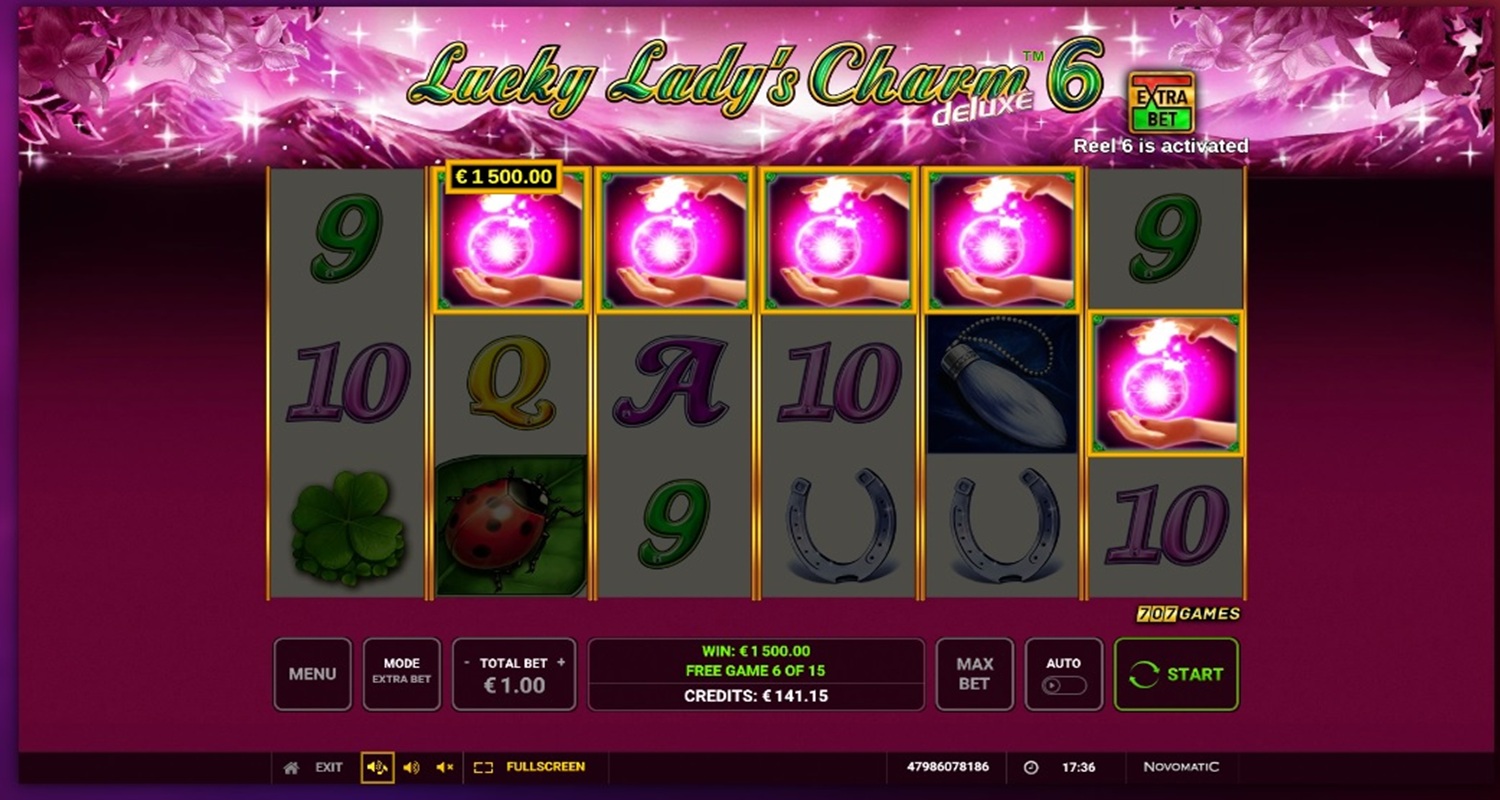Switch the Mode Extra Bet button
The image size is (1500, 800).
coord(402,674)
